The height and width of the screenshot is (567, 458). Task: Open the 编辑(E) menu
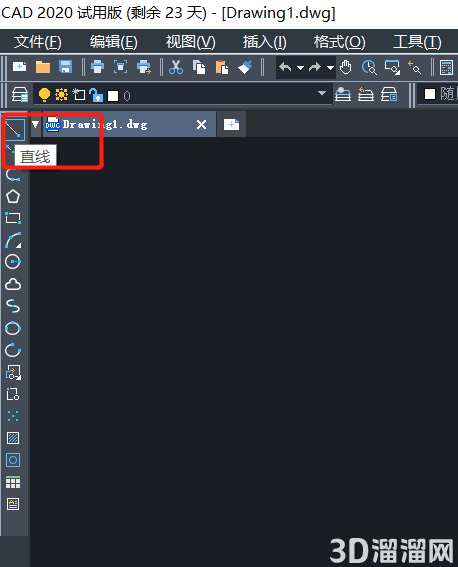point(114,42)
